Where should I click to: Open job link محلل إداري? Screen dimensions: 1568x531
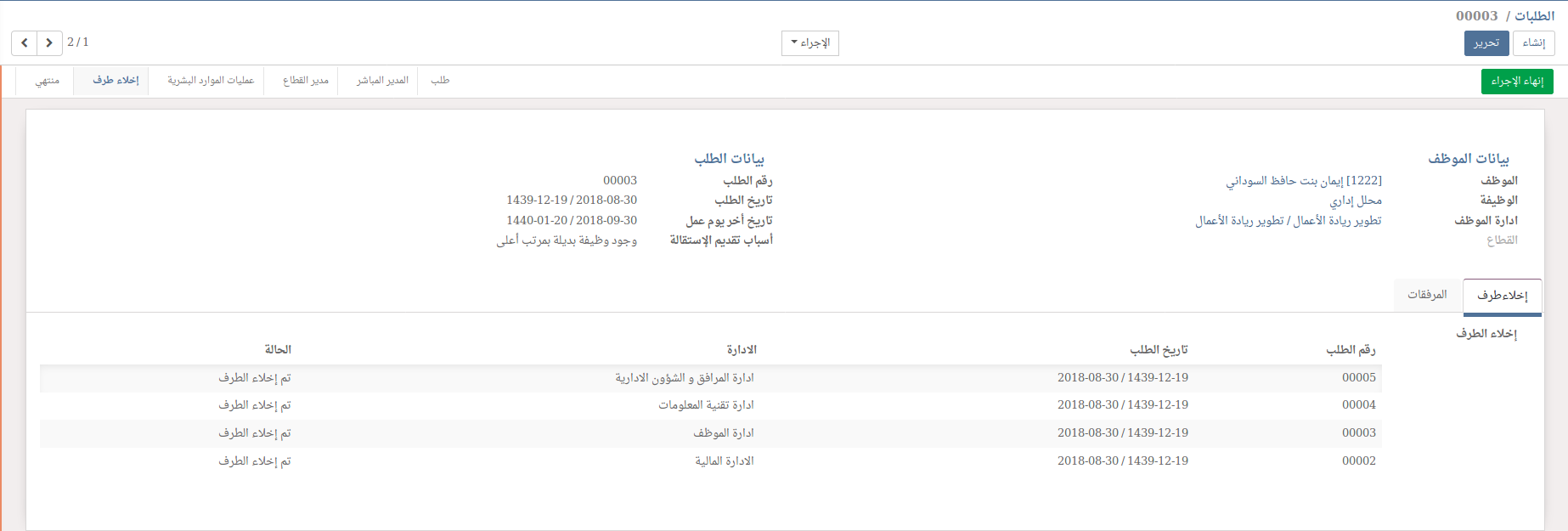1356,201
